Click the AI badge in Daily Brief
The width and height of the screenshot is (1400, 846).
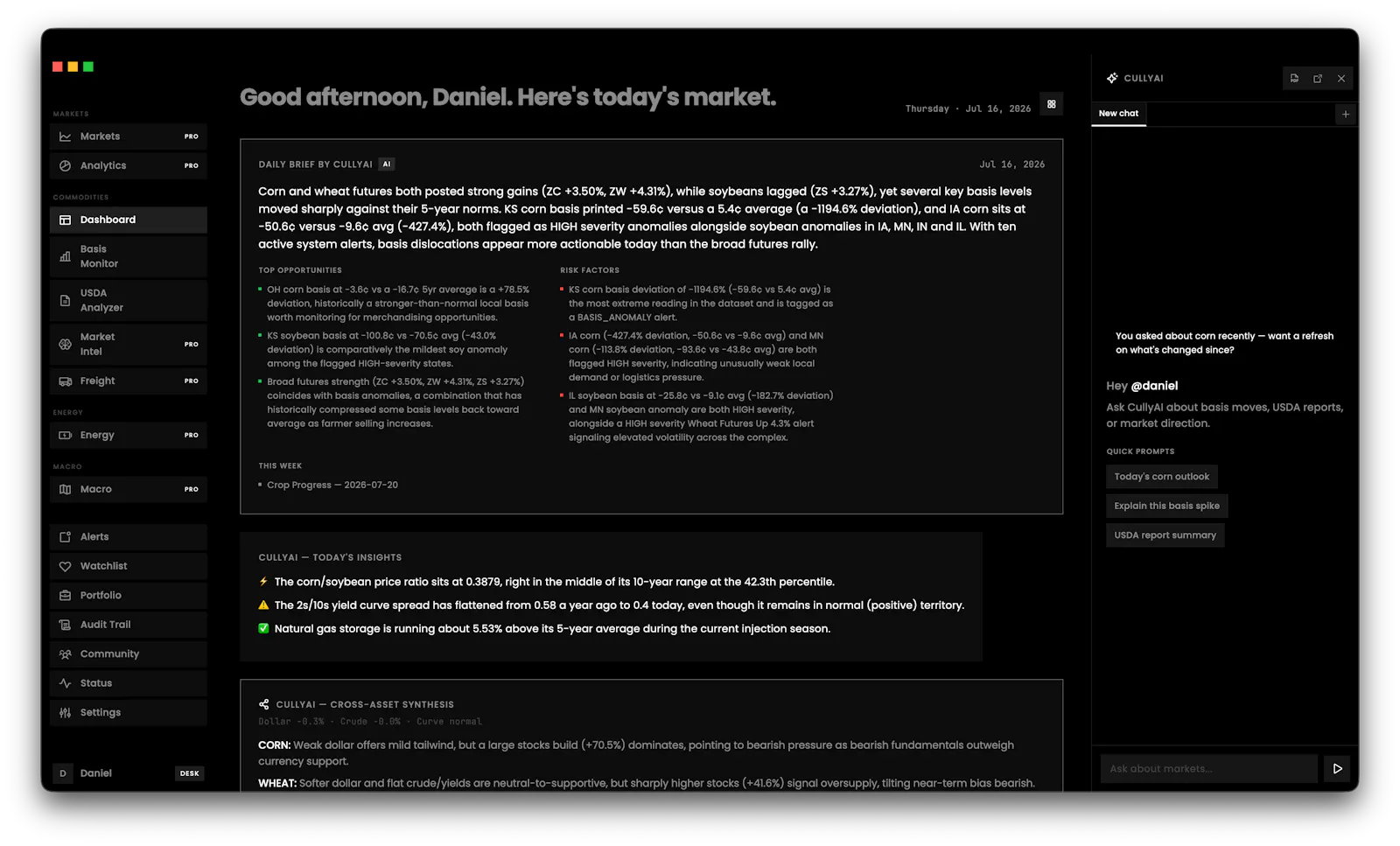[387, 164]
